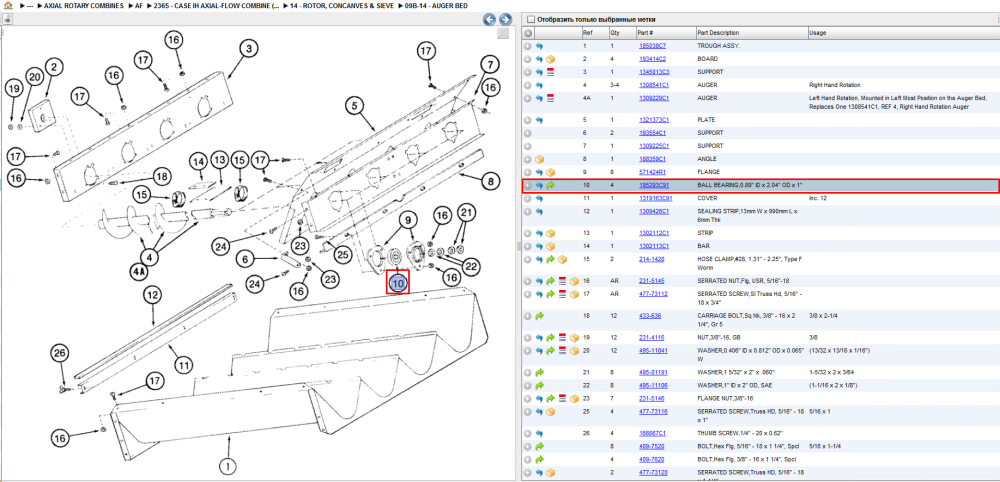Open part number 166667C1 link
The image size is (1000, 482).
[652, 433]
